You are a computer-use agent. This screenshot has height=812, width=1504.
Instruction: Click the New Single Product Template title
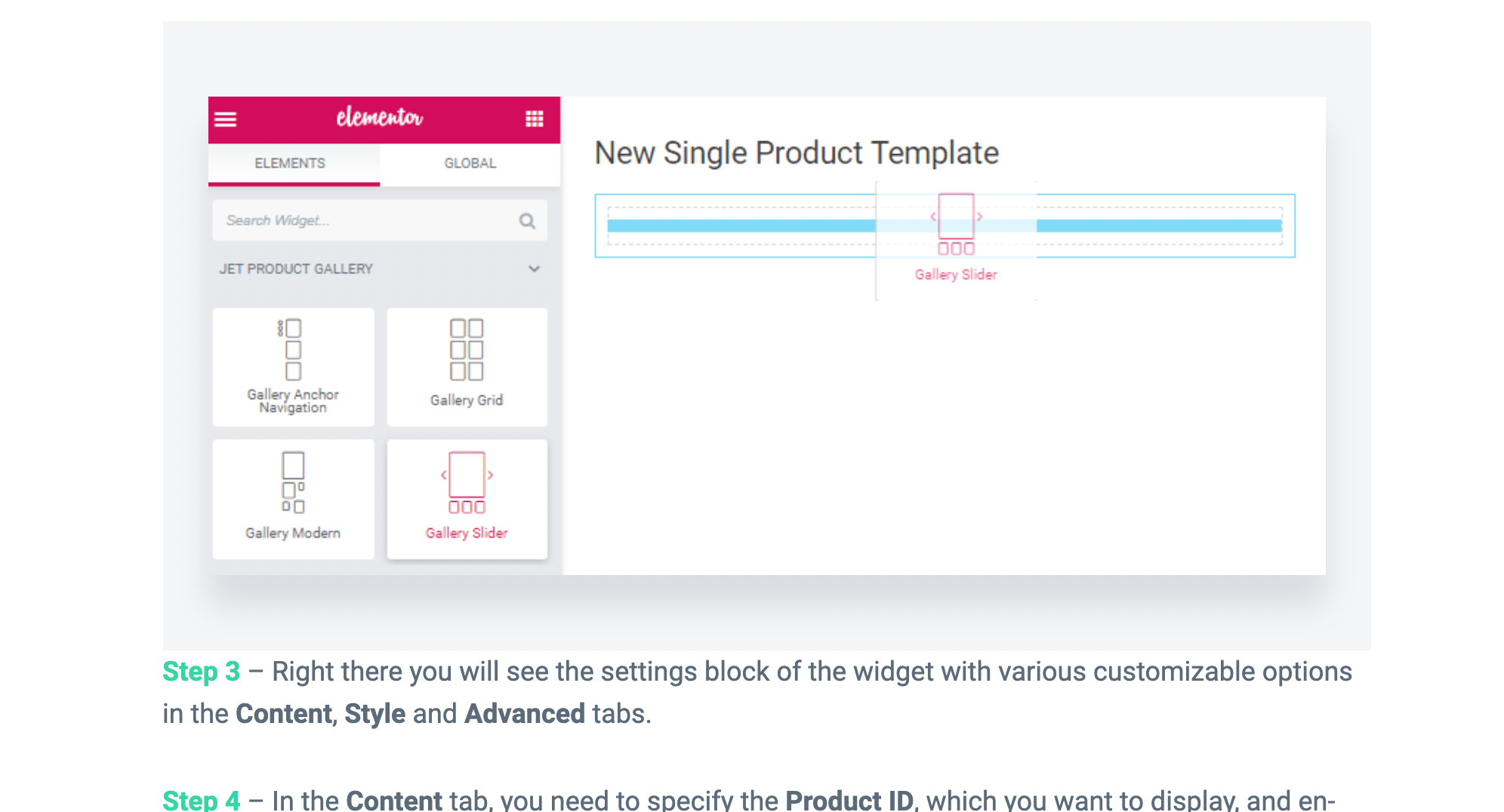797,152
